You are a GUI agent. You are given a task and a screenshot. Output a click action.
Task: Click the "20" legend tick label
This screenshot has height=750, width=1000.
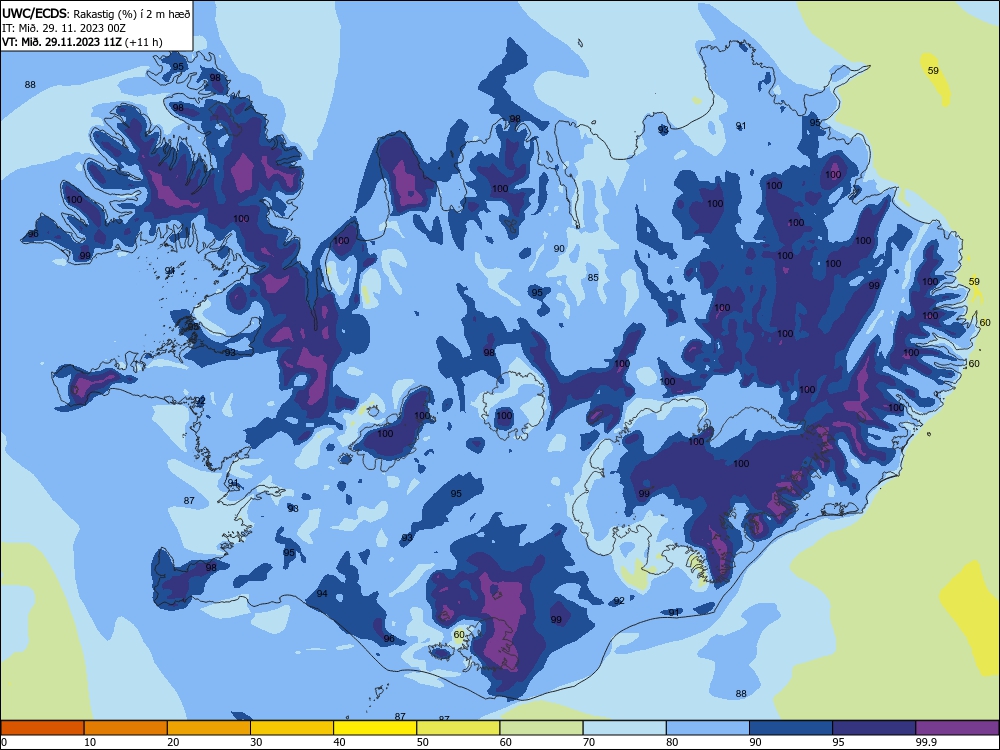click(173, 742)
